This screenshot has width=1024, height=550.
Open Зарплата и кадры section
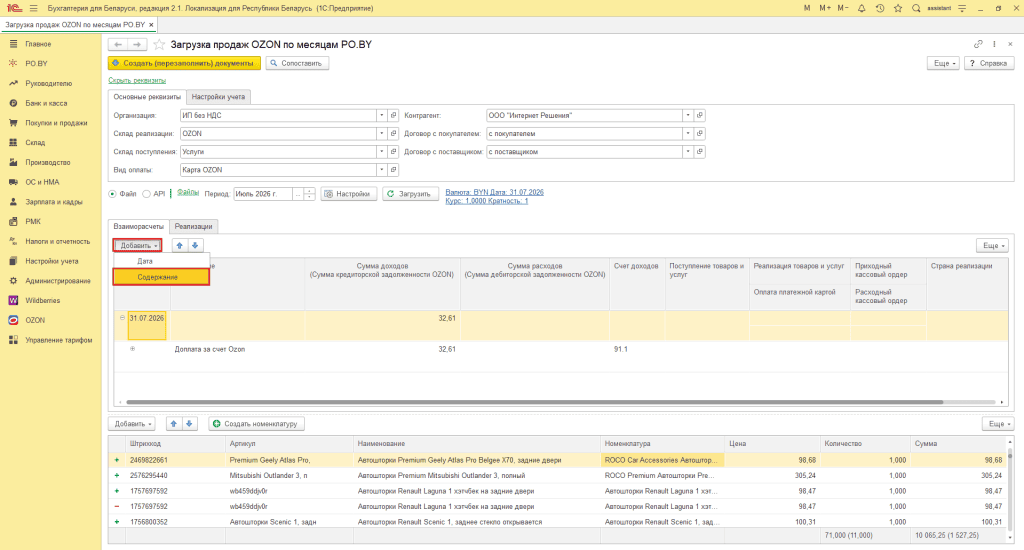(x=54, y=202)
